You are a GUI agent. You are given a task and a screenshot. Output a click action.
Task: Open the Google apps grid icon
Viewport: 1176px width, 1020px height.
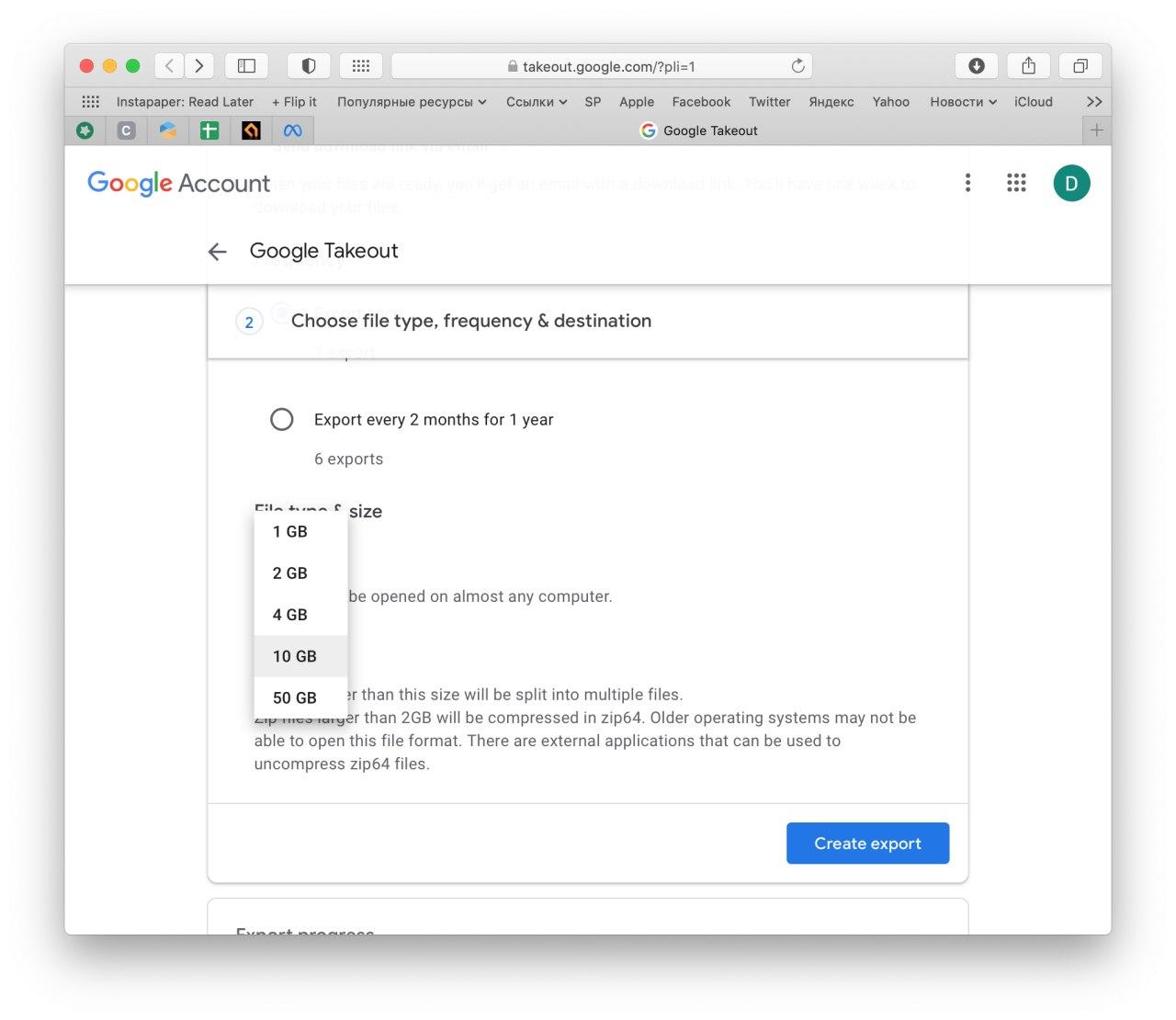click(x=1016, y=183)
